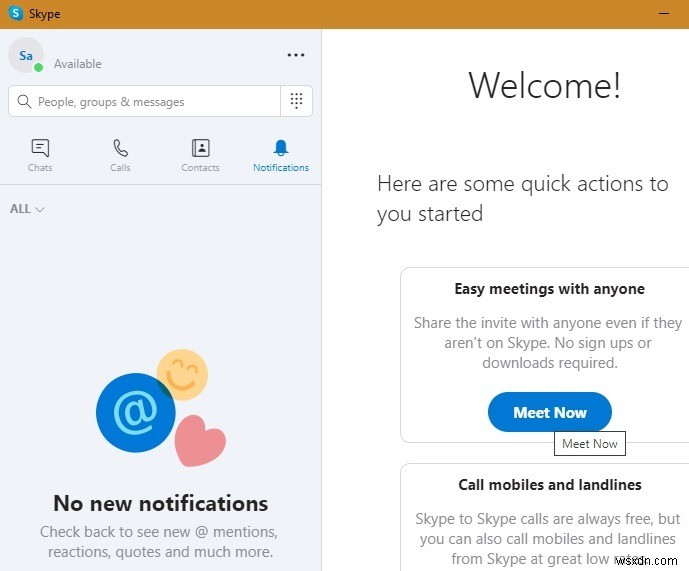This screenshot has height=571, width=689.
Task: Open the More options ellipsis menu
Action: 296,55
